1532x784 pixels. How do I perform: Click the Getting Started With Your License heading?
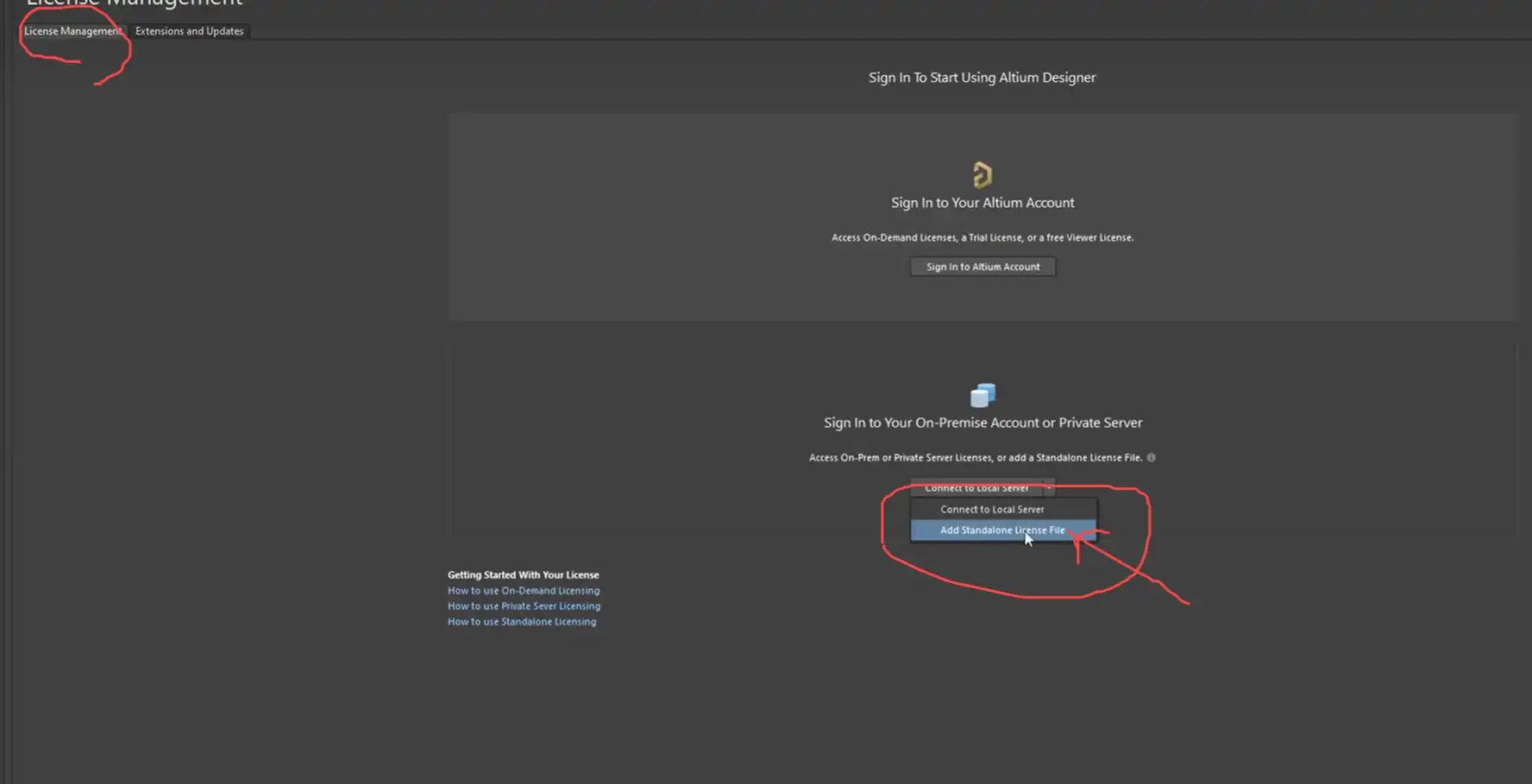coord(523,575)
